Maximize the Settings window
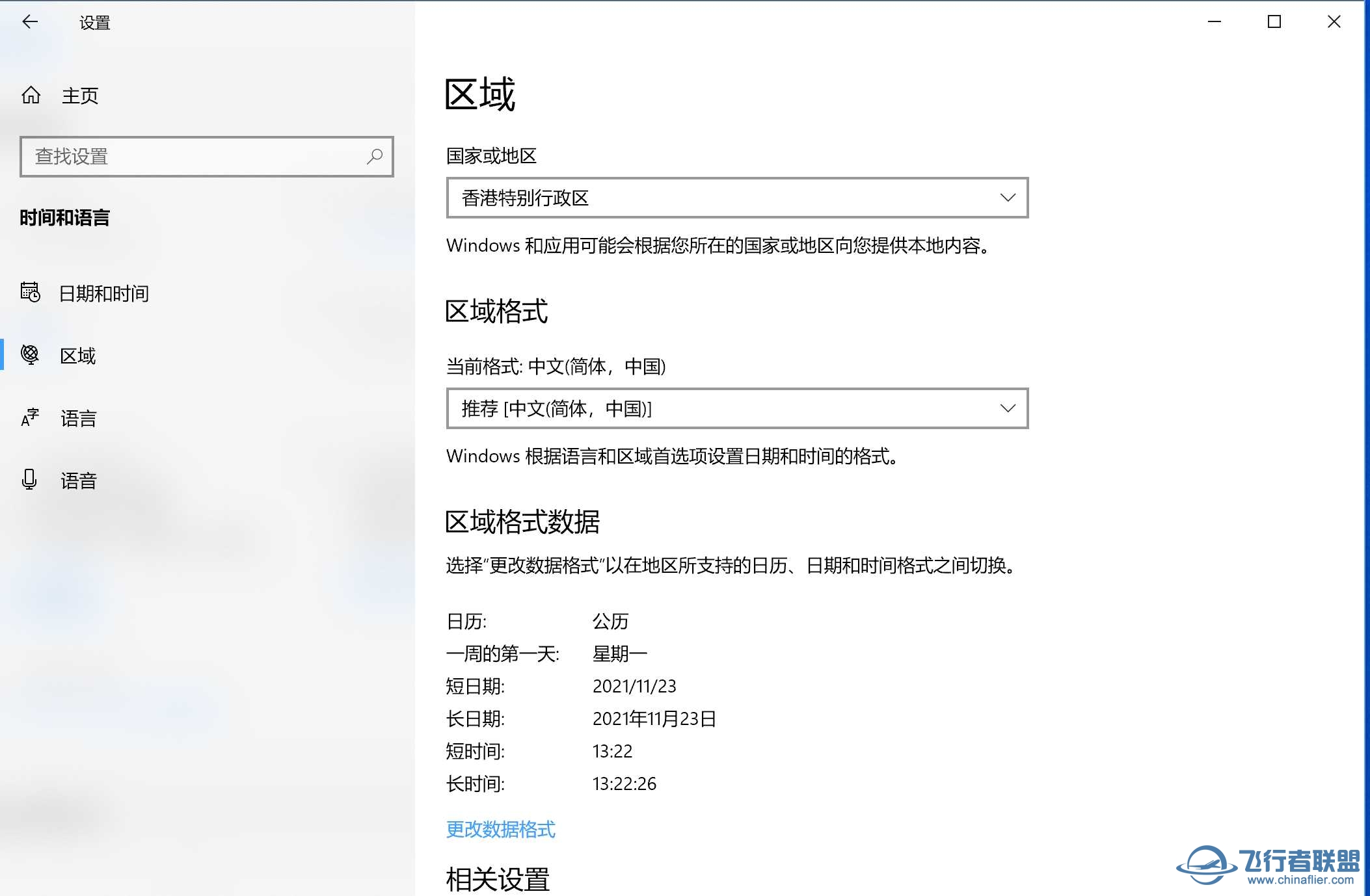This screenshot has width=1370, height=896. click(1274, 22)
